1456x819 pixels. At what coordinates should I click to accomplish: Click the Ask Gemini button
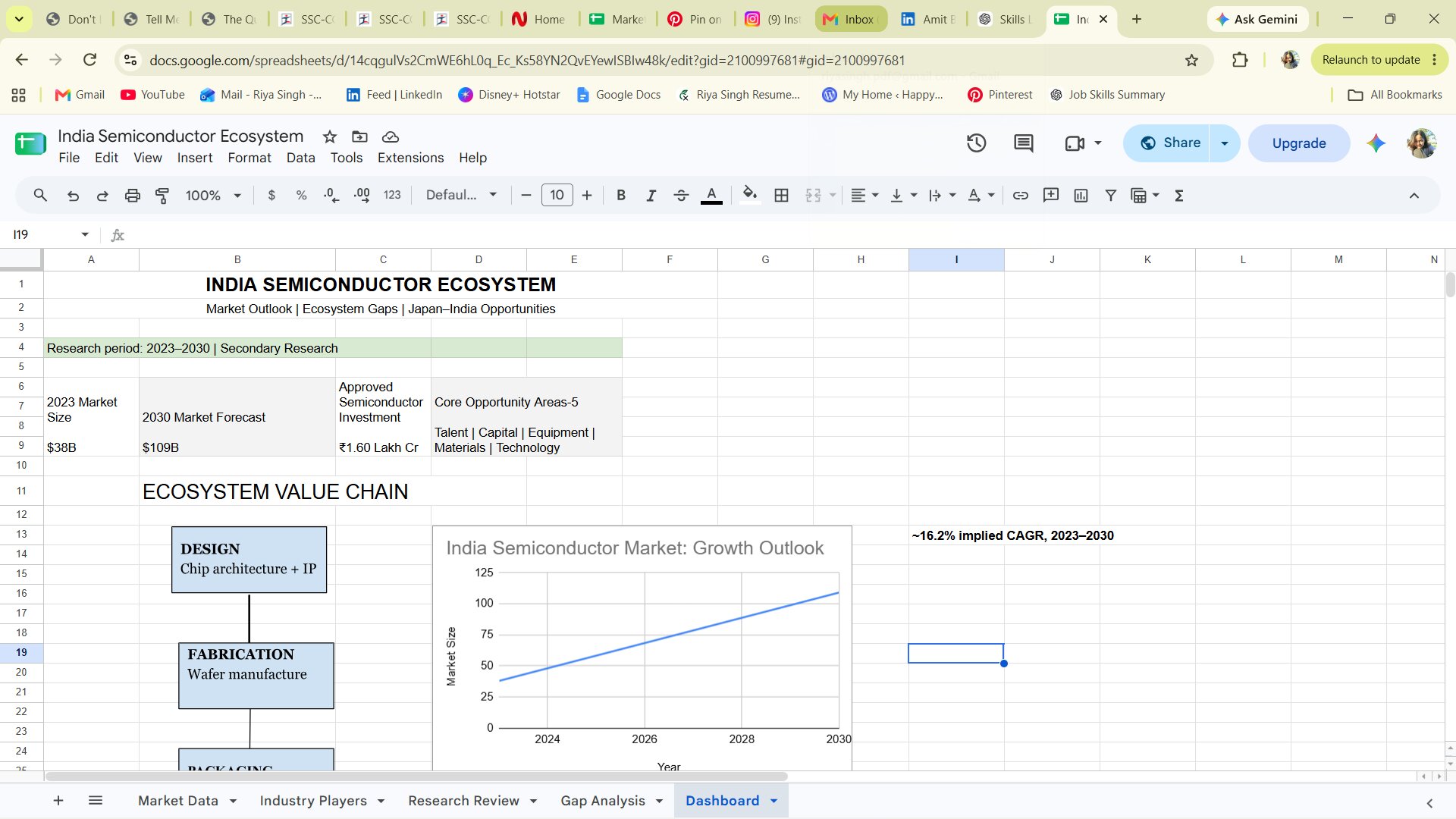tap(1257, 19)
